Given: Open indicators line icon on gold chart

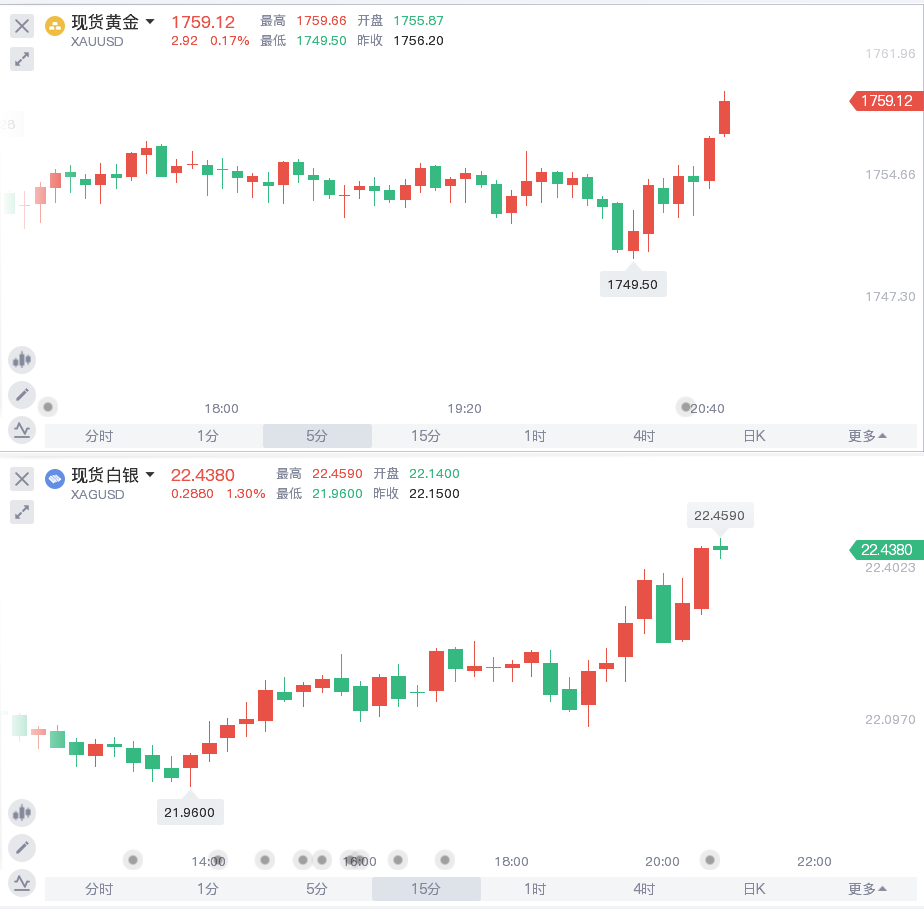Looking at the screenshot, I should tap(22, 430).
